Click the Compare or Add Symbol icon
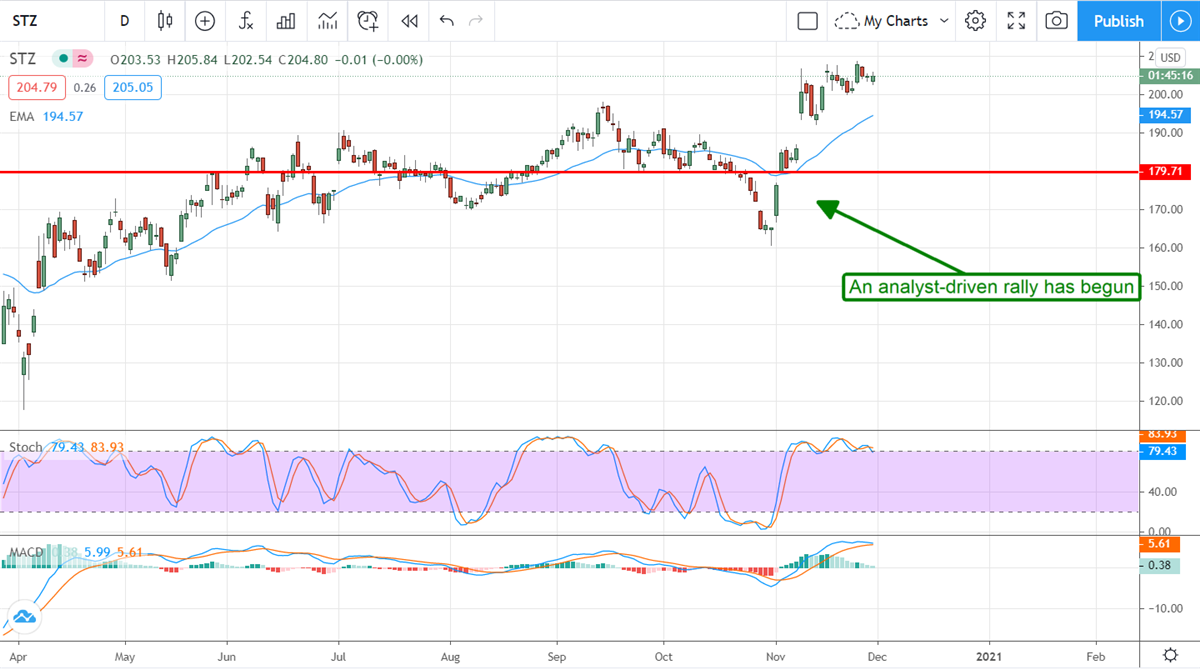The height and width of the screenshot is (669, 1200). (205, 21)
